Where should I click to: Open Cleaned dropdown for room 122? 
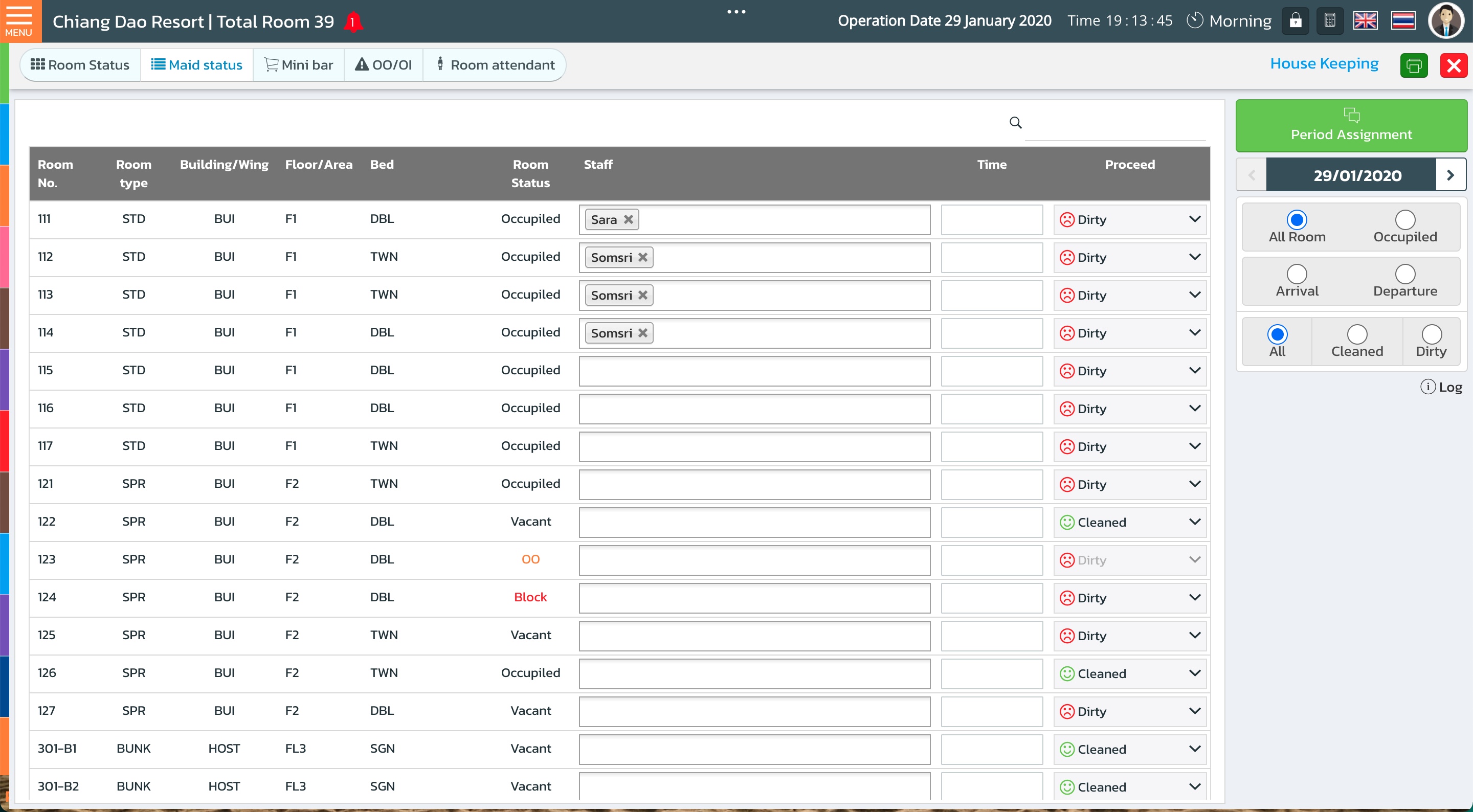click(1194, 522)
